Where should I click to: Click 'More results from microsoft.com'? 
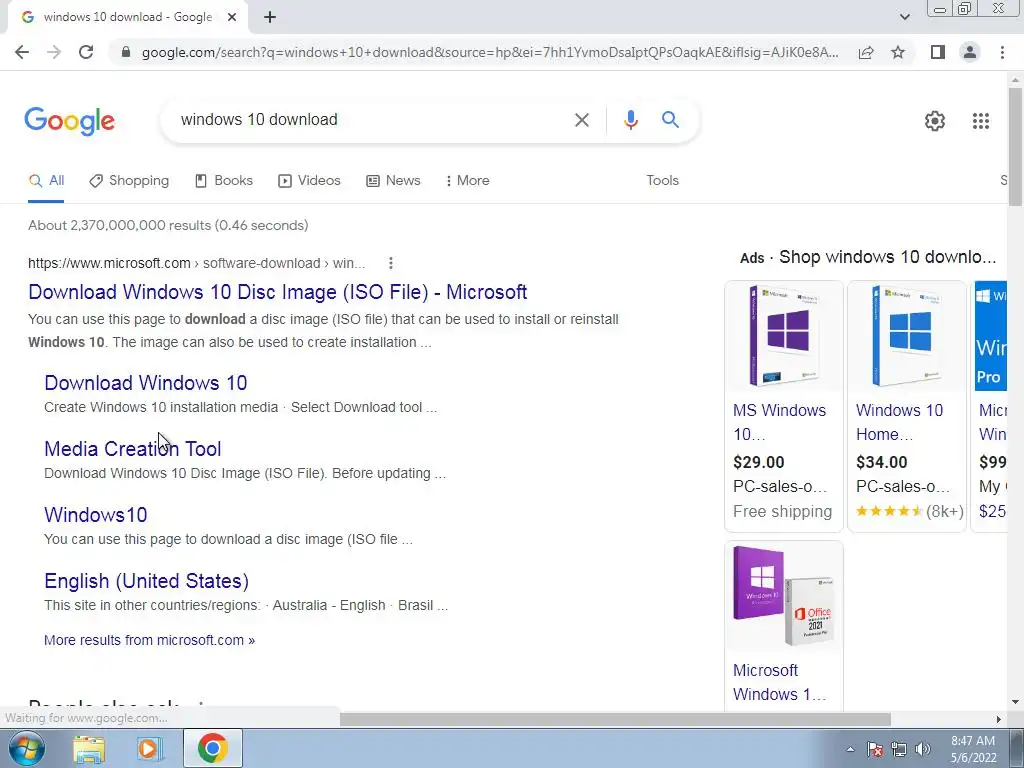[x=150, y=640]
